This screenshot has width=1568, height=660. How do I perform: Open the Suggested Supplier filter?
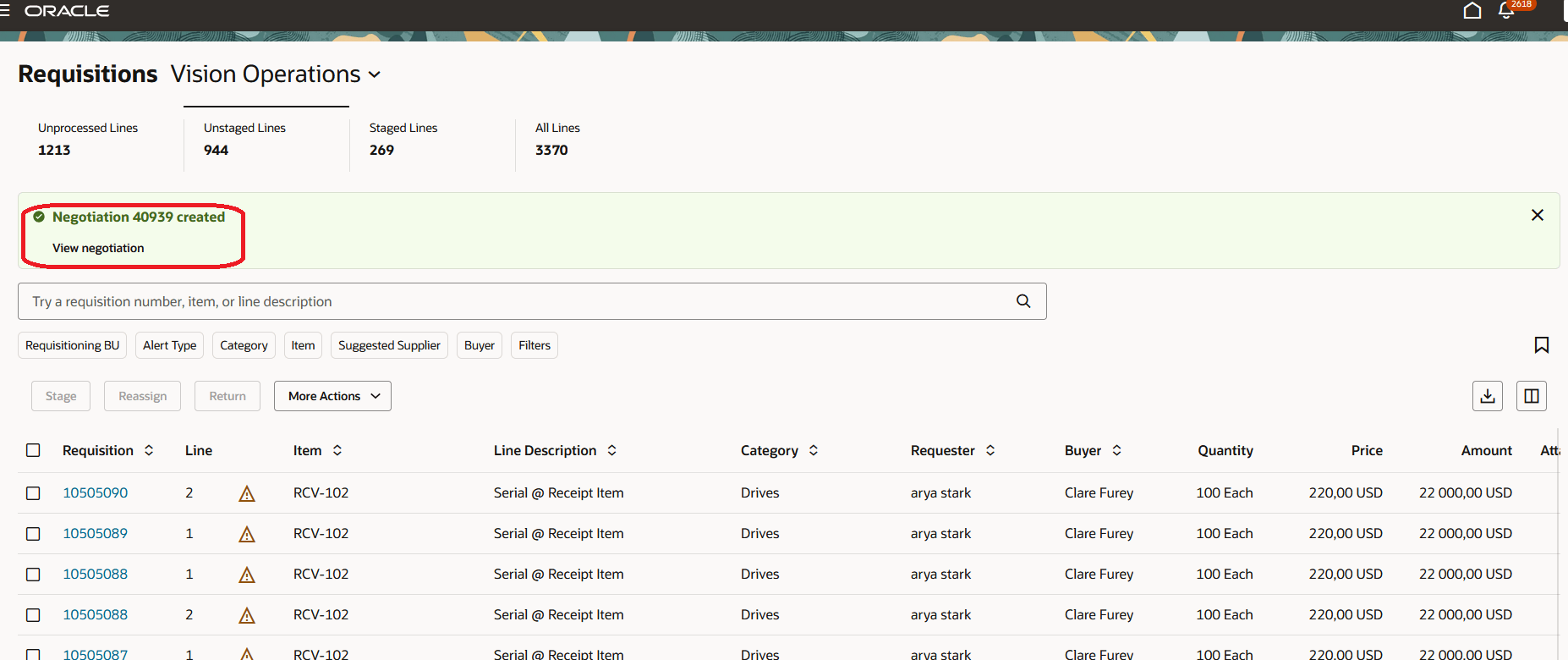(x=389, y=345)
